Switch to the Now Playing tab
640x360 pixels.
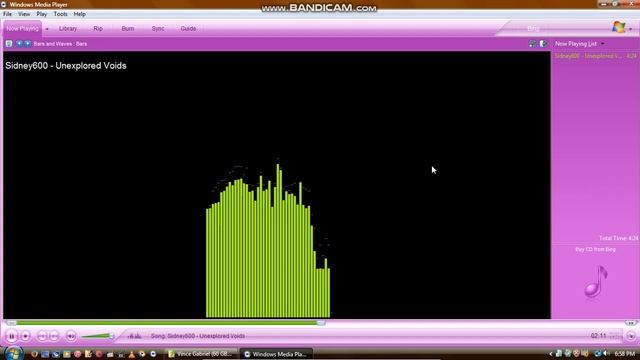coord(22,29)
